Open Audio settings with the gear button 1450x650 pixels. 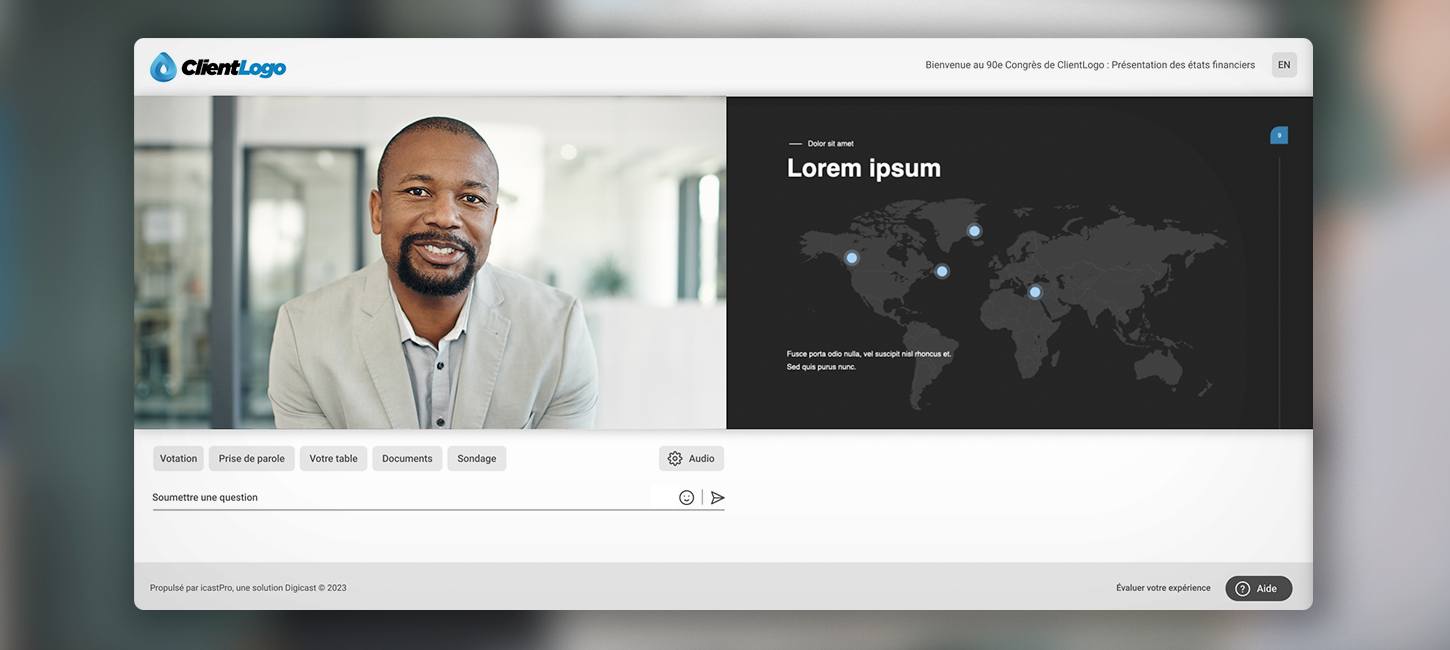[691, 458]
